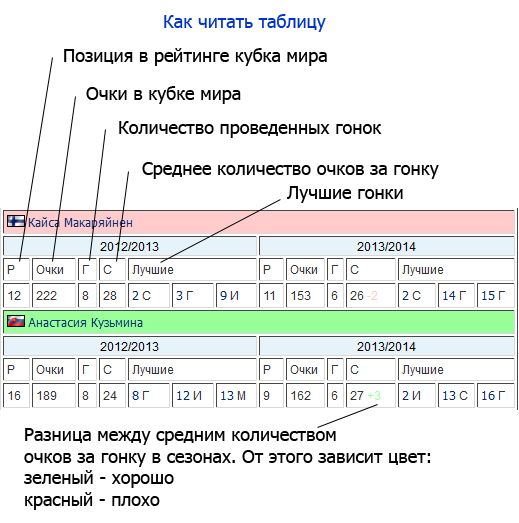
Task: Click the green +3 difference value
Action: [x=374, y=396]
